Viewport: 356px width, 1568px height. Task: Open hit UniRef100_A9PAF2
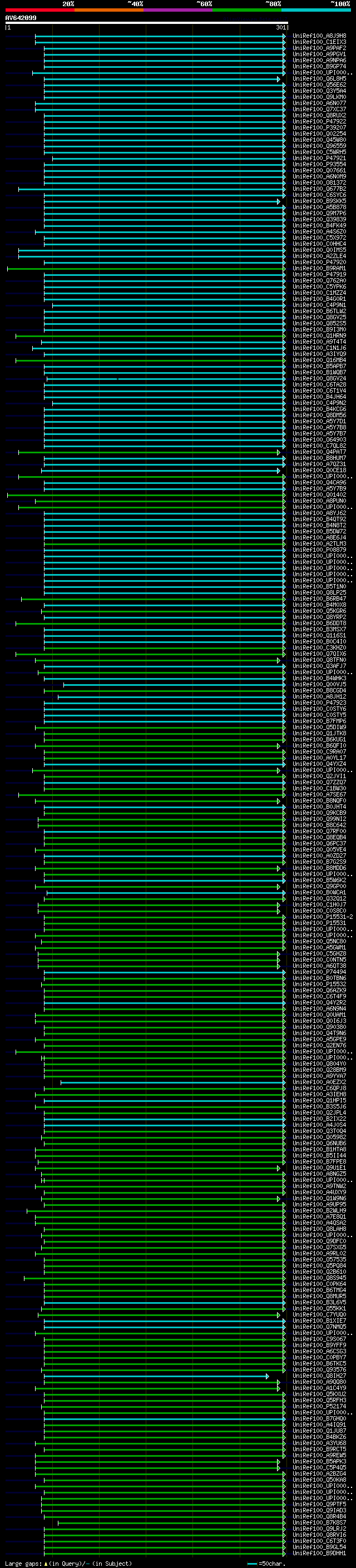[319, 48]
